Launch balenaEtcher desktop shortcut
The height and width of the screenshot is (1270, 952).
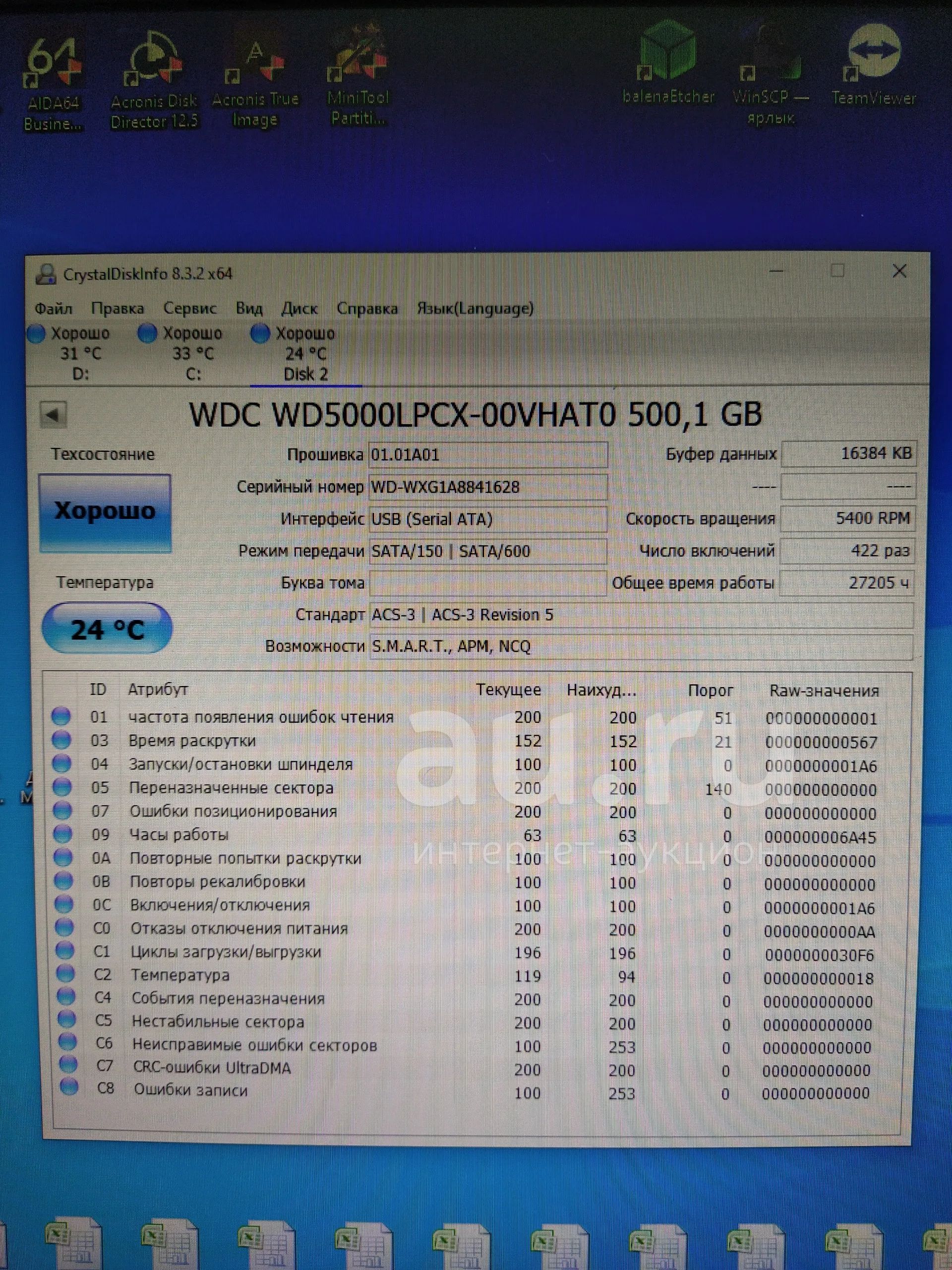668,63
